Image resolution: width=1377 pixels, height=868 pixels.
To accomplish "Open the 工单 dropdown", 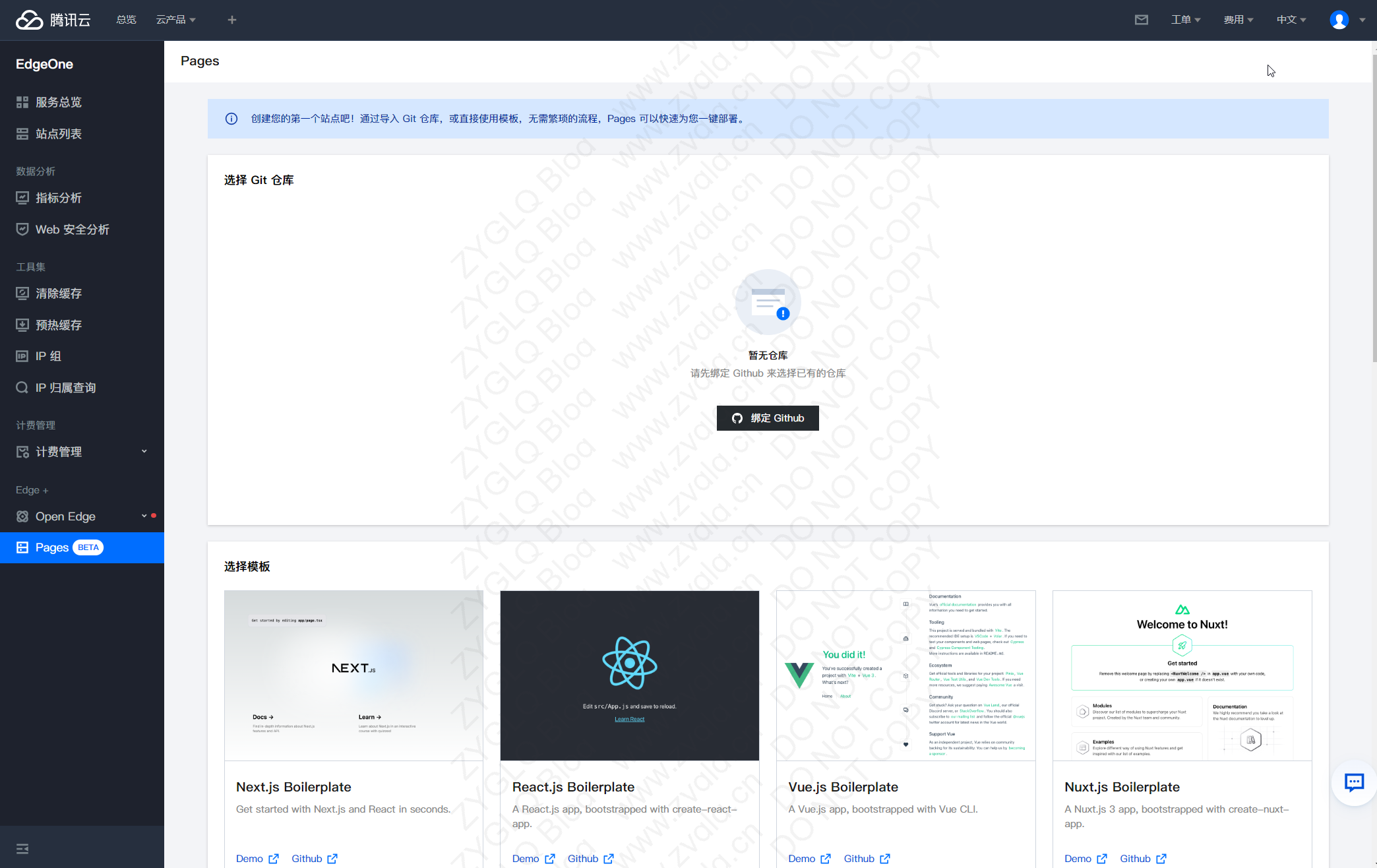I will pos(1186,20).
